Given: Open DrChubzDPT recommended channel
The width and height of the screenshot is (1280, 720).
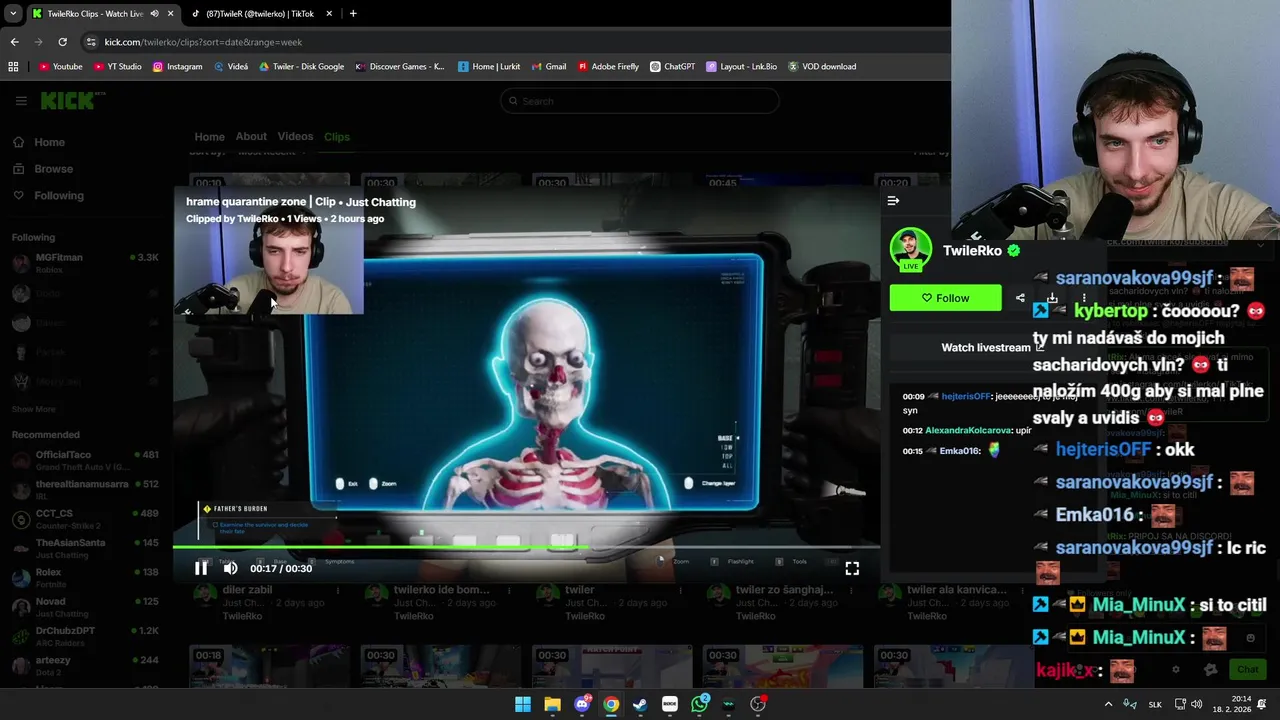Looking at the screenshot, I should pos(85,636).
